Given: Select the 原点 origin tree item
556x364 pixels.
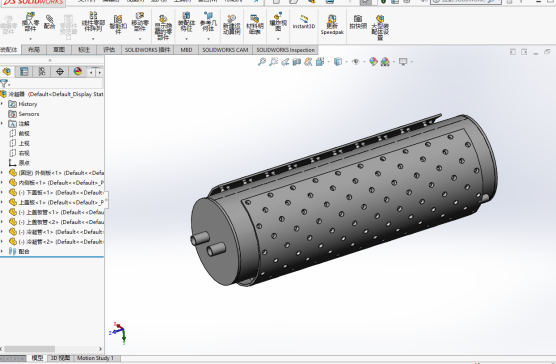Looking at the screenshot, I should pos(20,163).
